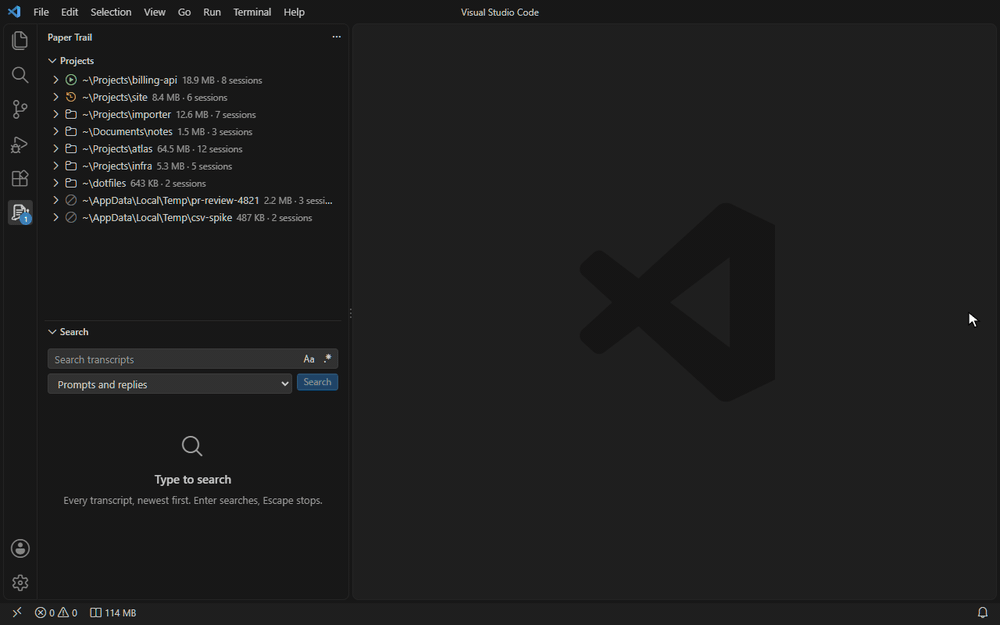
Task: Open the Search view magnifier in the activity bar
Action: point(20,75)
